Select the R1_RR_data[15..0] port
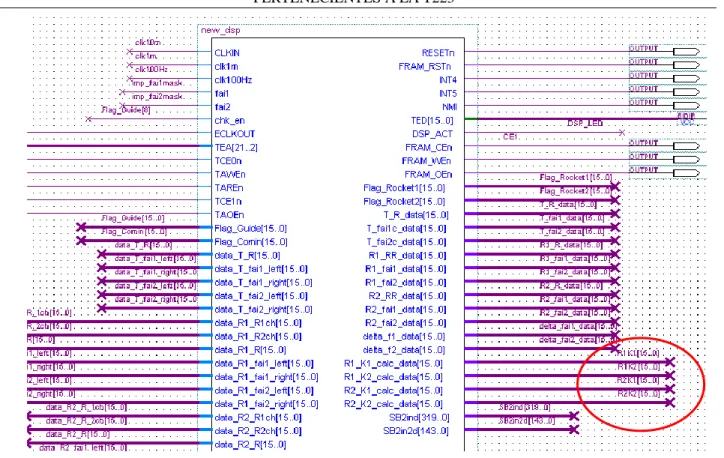Viewport: 724px width, 458px height. (x=407, y=256)
